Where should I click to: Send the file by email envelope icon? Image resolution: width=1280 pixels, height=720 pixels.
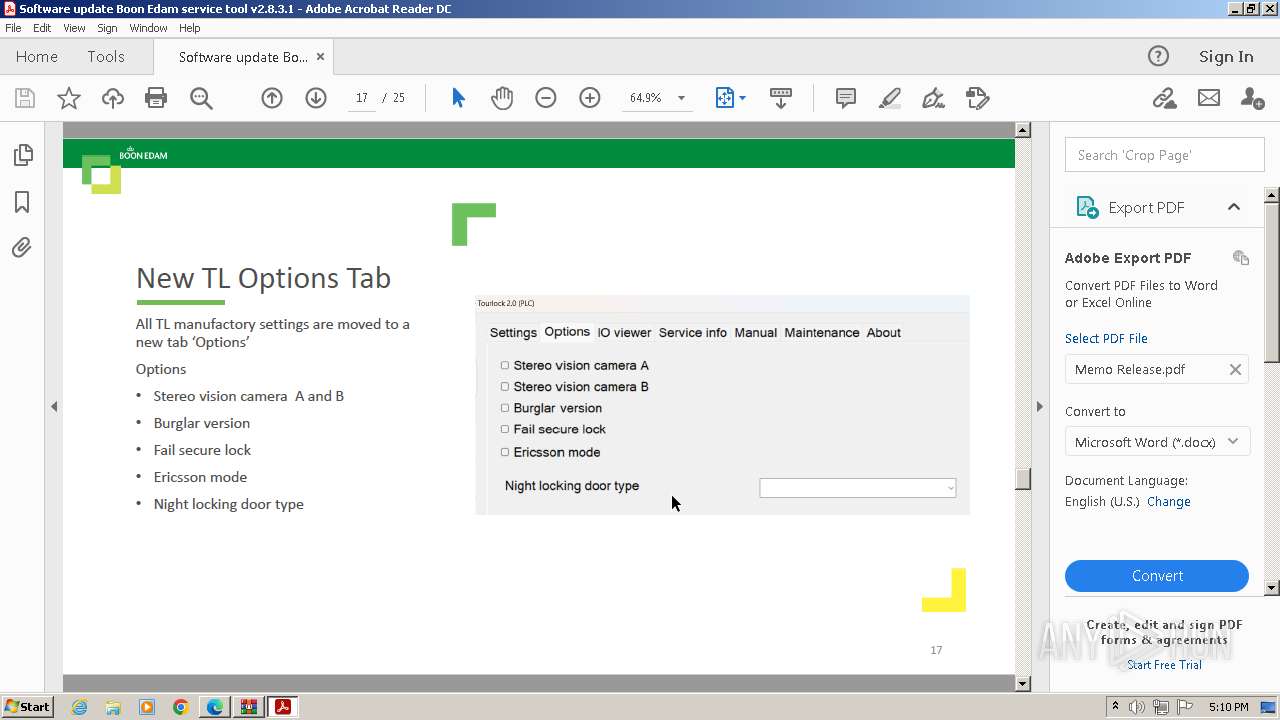pos(1209,98)
